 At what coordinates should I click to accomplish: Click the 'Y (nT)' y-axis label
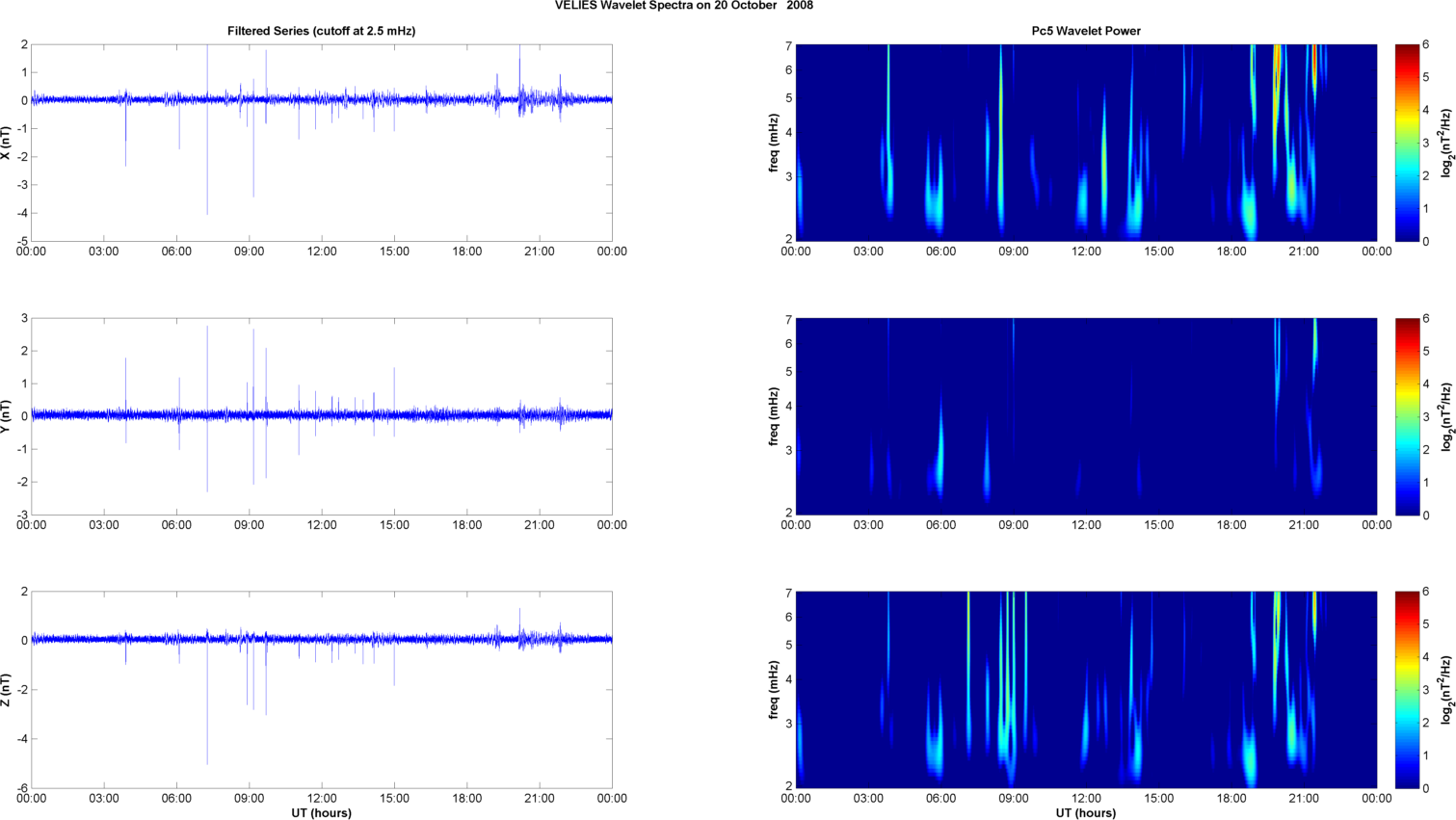point(7,416)
